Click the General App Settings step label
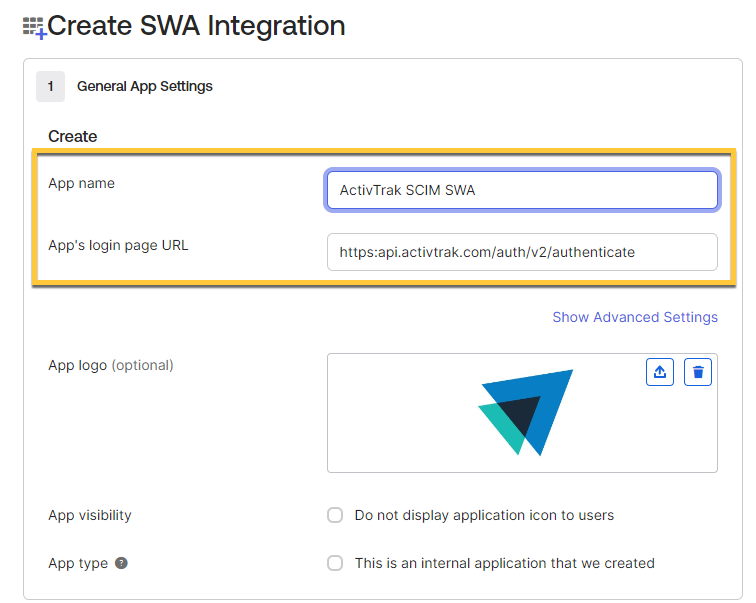This screenshot has width=756, height=603. click(x=145, y=86)
